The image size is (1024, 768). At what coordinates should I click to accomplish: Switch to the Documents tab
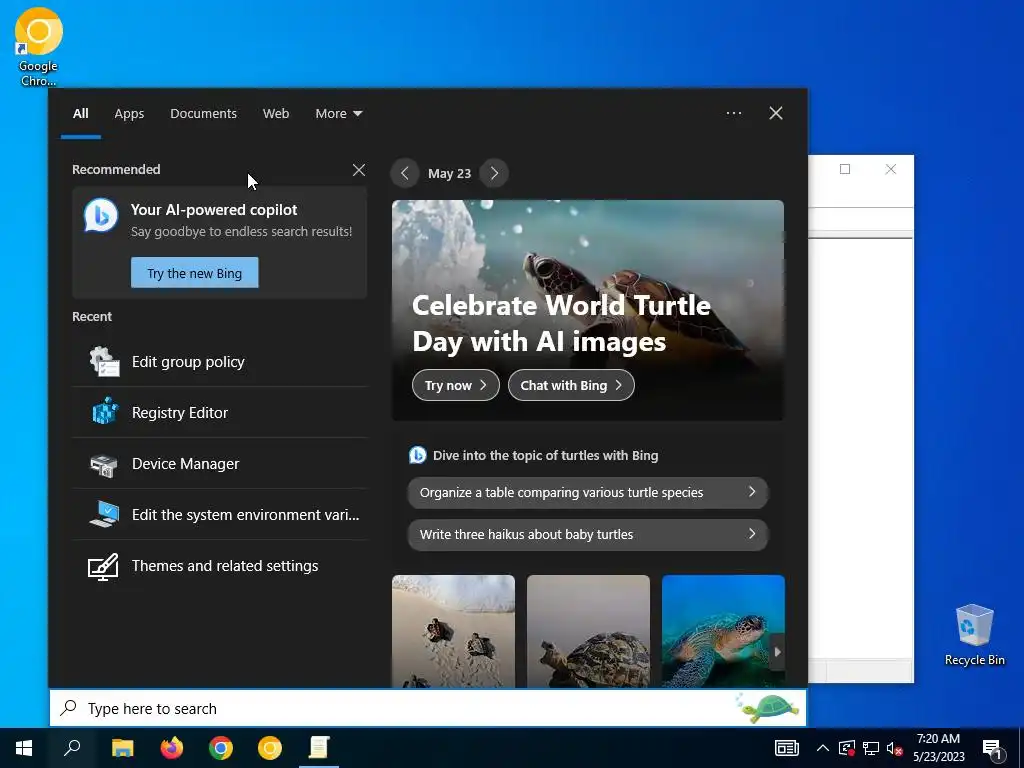[203, 114]
